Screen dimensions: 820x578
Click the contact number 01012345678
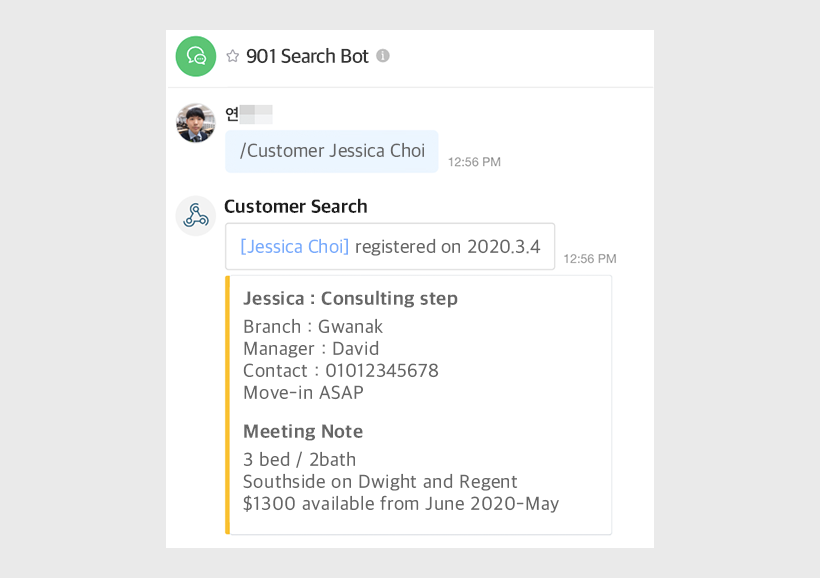pyautogui.click(x=381, y=371)
